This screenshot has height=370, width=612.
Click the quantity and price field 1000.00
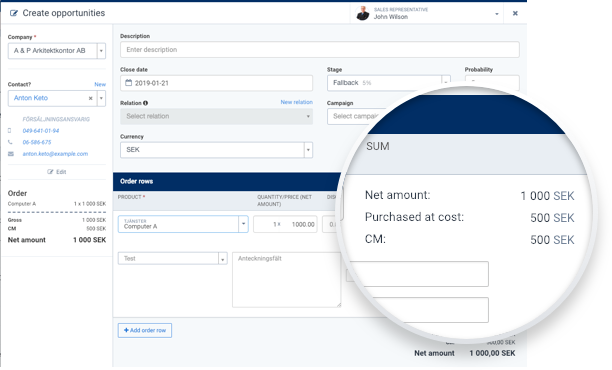pyautogui.click(x=285, y=224)
